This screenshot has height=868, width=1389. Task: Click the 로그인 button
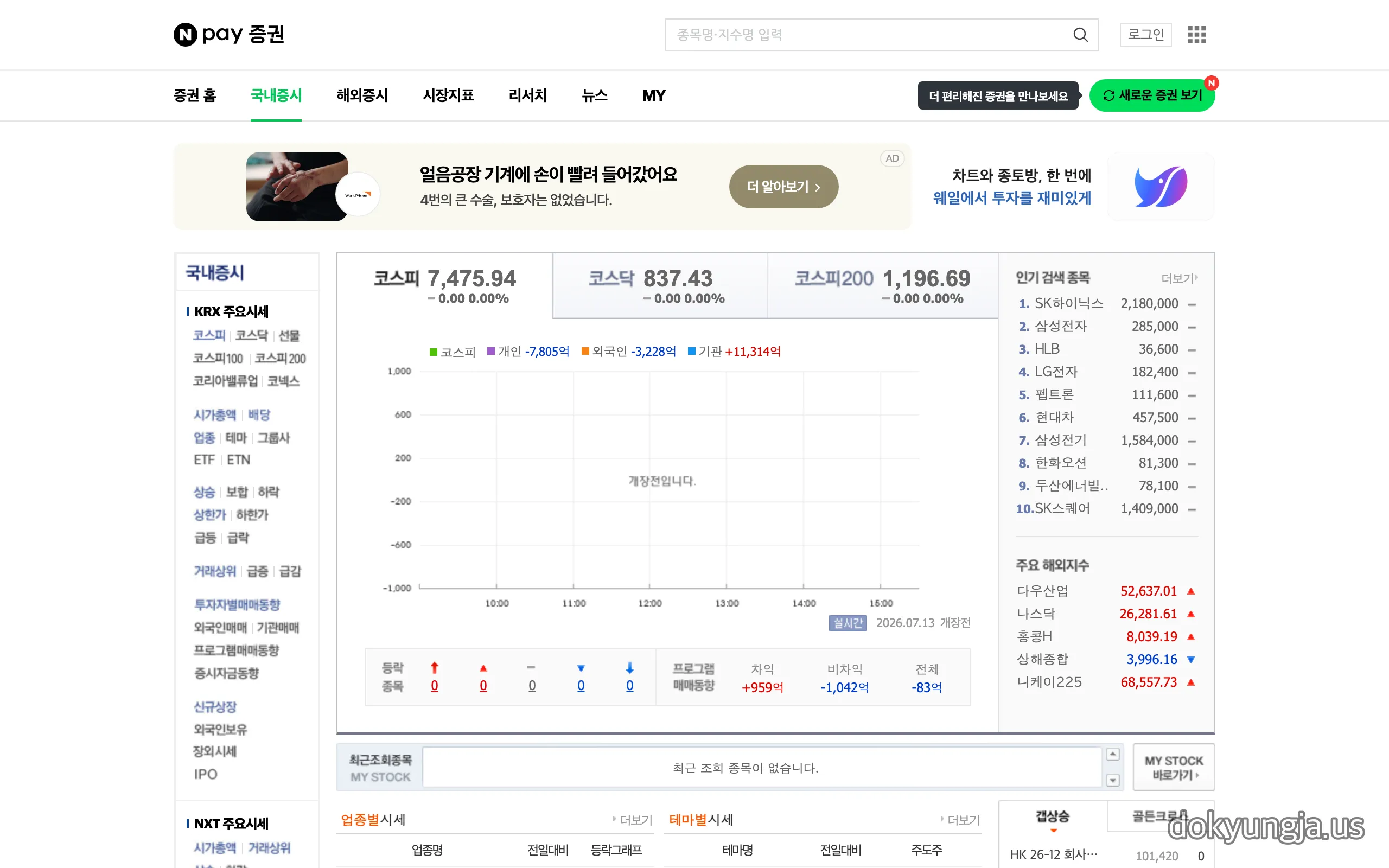pos(1145,34)
